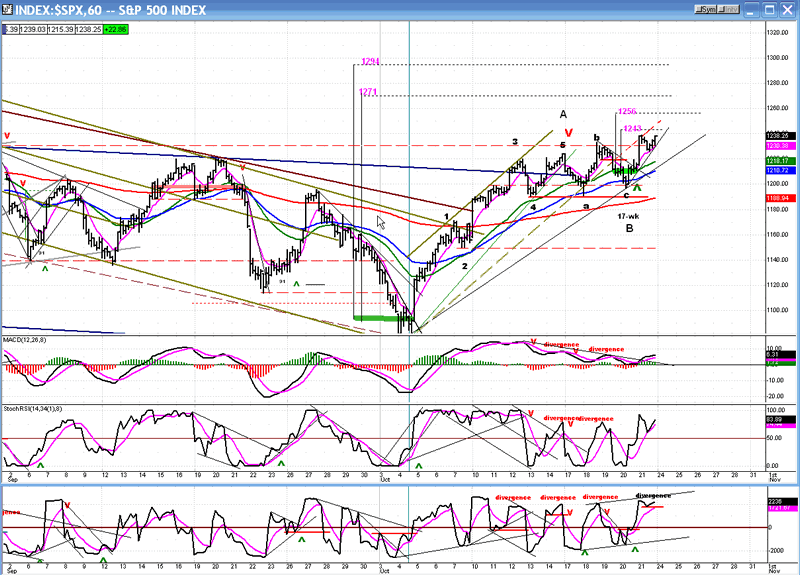Click the 2236 value marker in bottom panel
Viewport: 800px width, 575px height.
(781, 502)
